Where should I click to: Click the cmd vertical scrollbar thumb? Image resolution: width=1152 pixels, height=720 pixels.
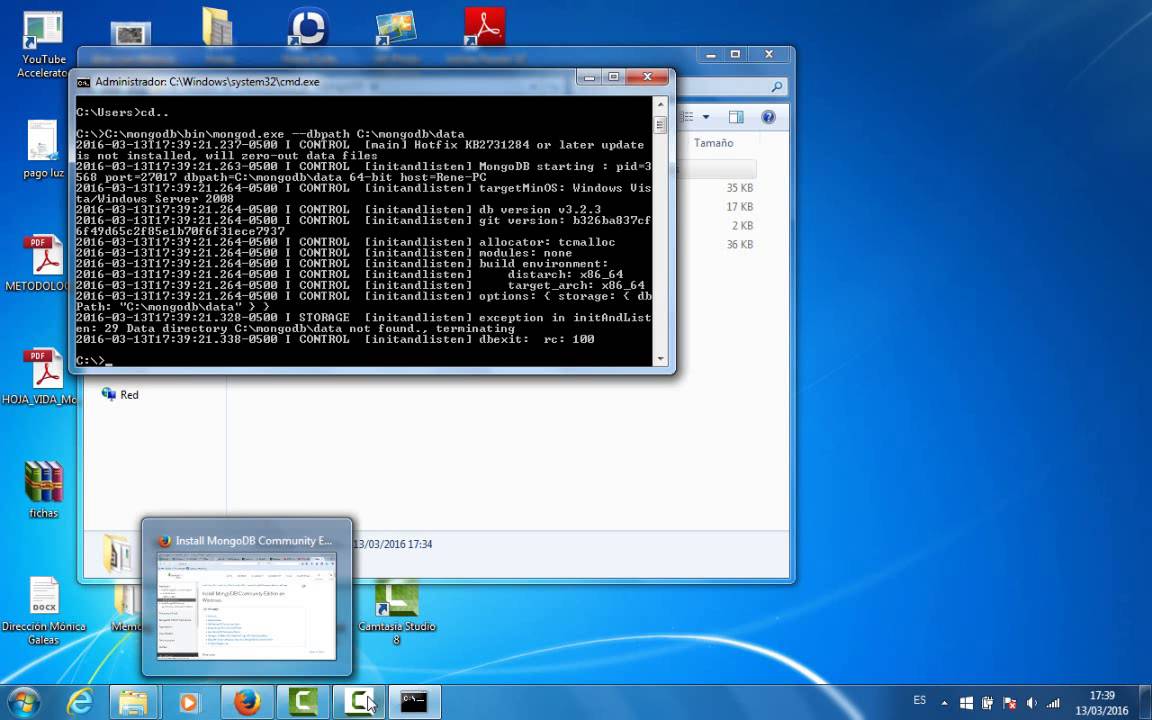(660, 125)
